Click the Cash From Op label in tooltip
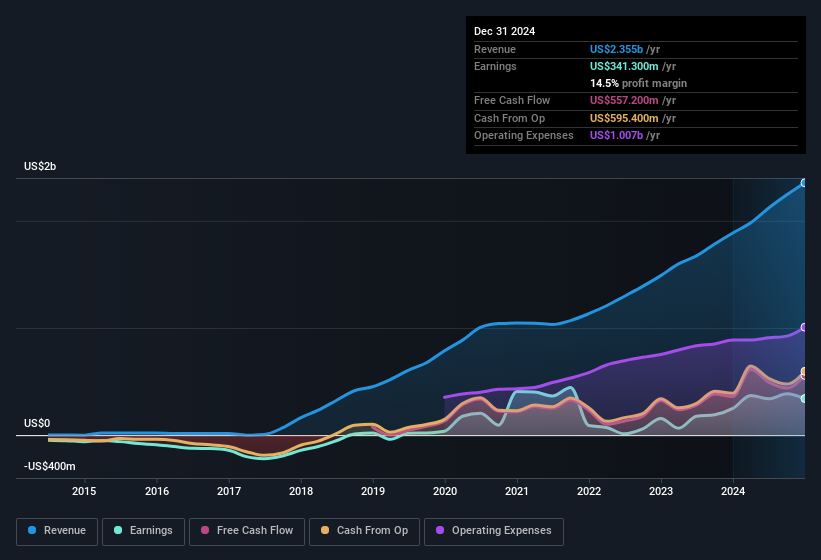Viewport: 821px width, 560px height. click(509, 118)
